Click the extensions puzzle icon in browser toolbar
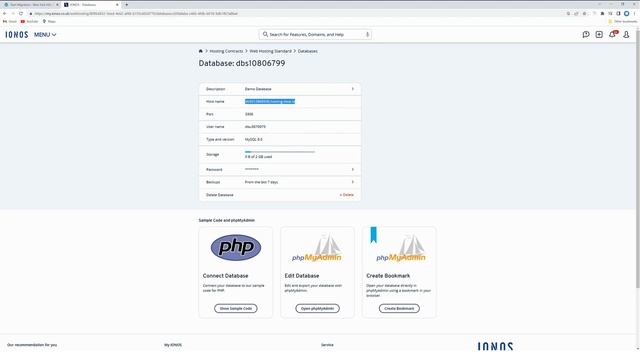Screen dimensions: 640x360 (x=602, y=13)
